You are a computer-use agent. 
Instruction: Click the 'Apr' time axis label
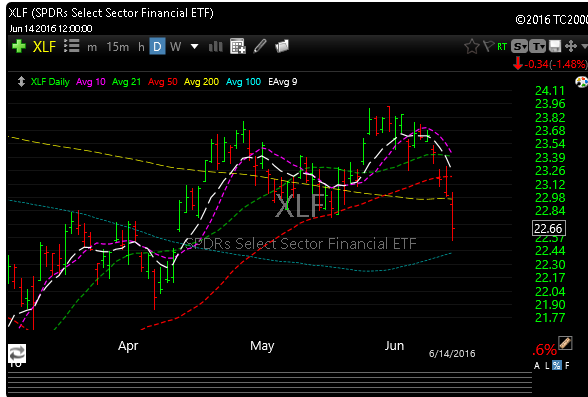click(128, 346)
